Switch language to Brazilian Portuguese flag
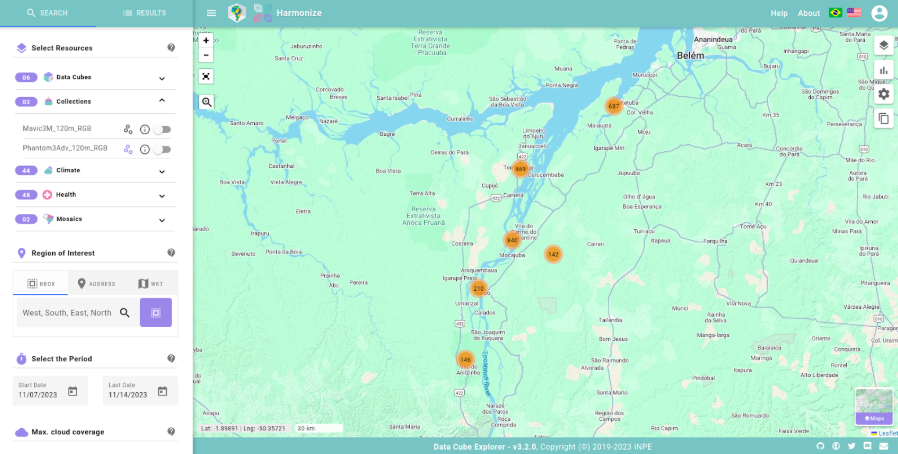Viewport: 898px width, 454px height. tap(835, 13)
